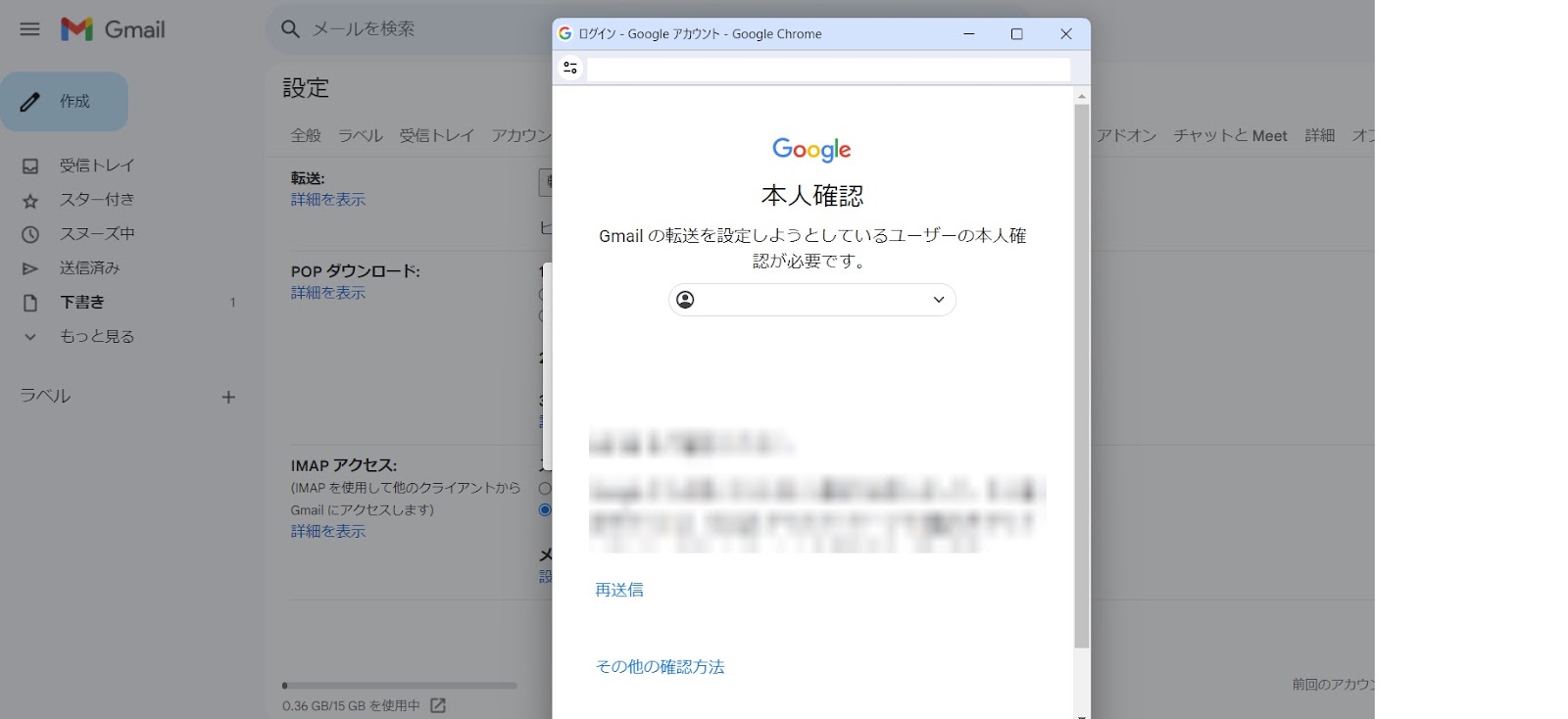Click その他の確認方法 link
This screenshot has height=719, width=1568.
[x=660, y=667]
